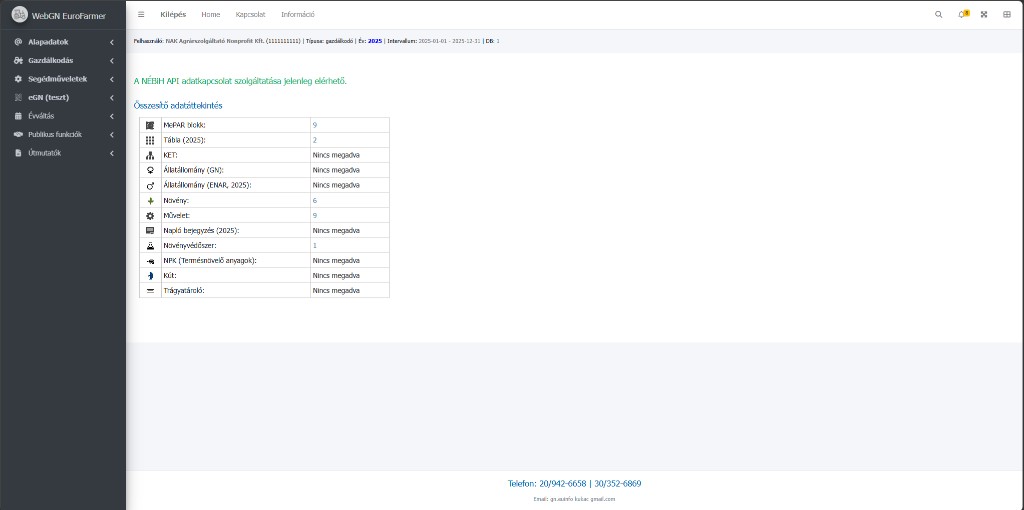Viewport: 1024px width, 510px height.
Task: Open the MePAR blokk count 9 link
Action: [315, 125]
